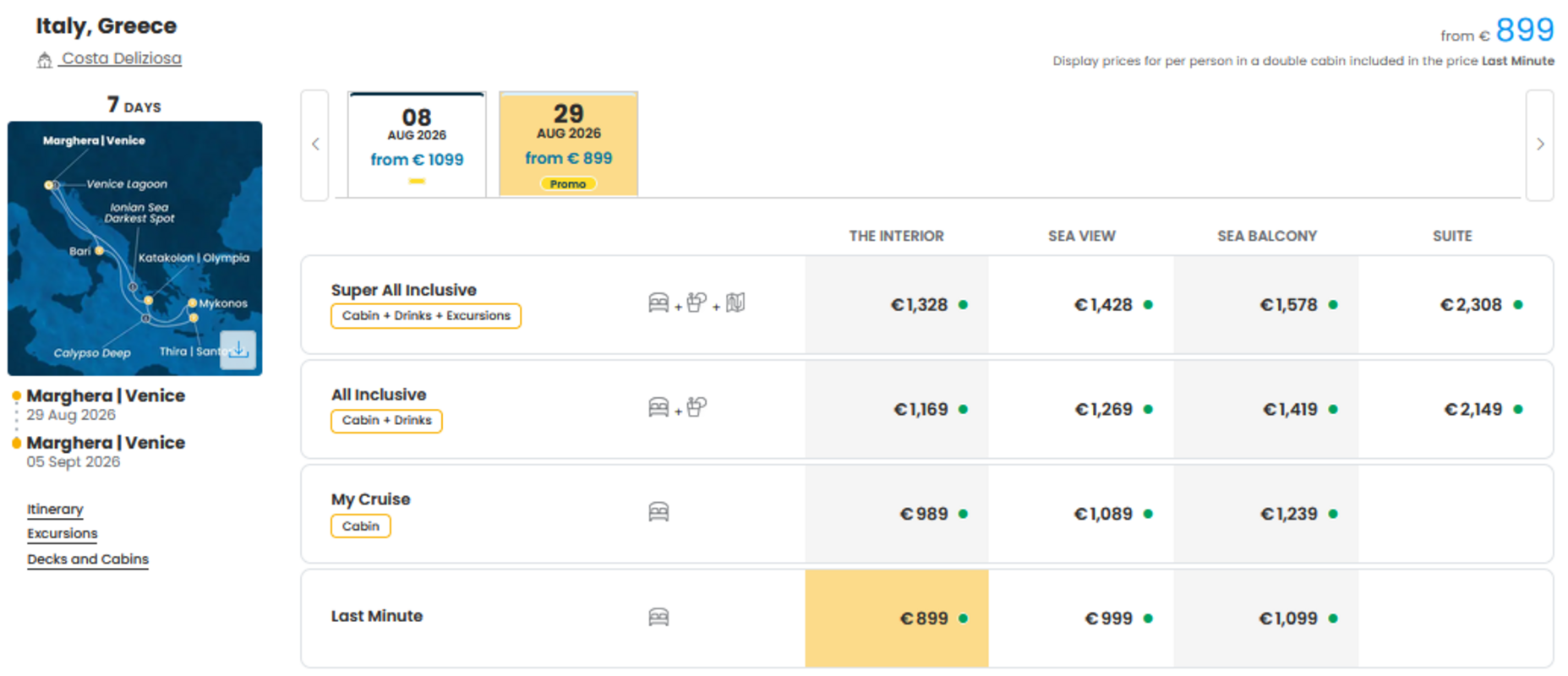The height and width of the screenshot is (676, 1568).
Task: Click the excursions map icon in Super All Inclusive
Action: click(735, 303)
